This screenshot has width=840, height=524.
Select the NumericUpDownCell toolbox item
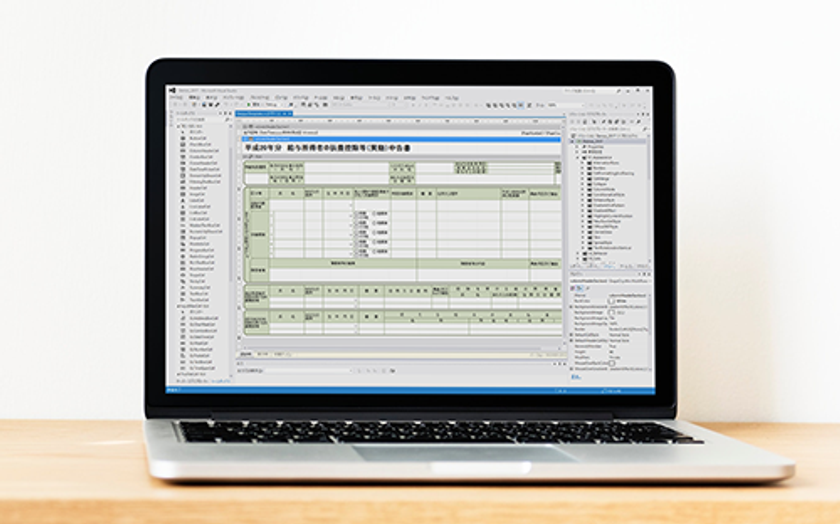(x=205, y=231)
